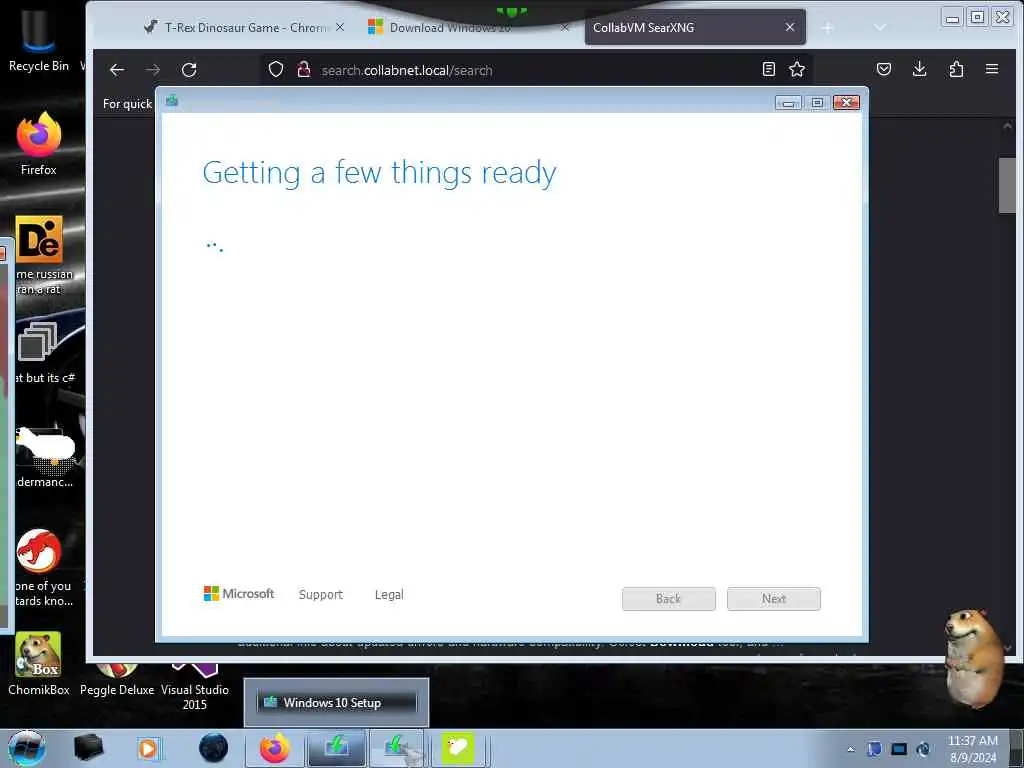Click the insecure connection padlock icon
The image size is (1024, 768).
point(304,69)
